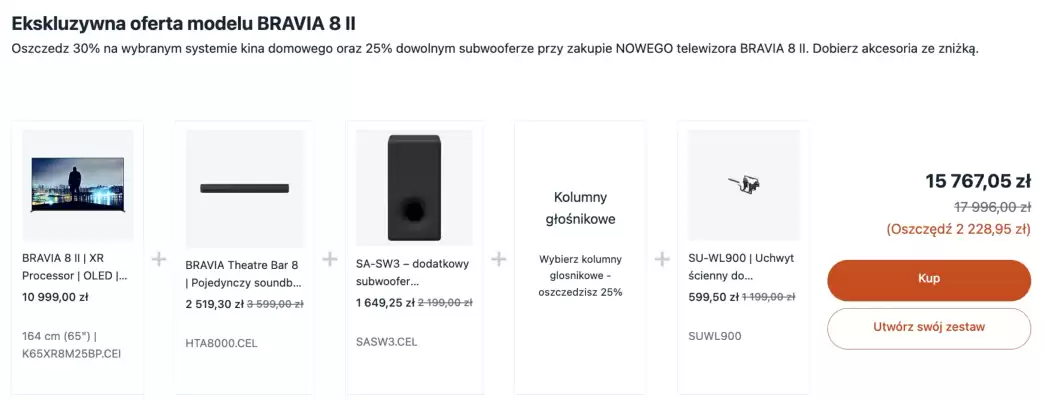The image size is (1048, 400).
Task: Open the SA-SW3 dodatkowy subwoofer title
Action: coord(408,267)
